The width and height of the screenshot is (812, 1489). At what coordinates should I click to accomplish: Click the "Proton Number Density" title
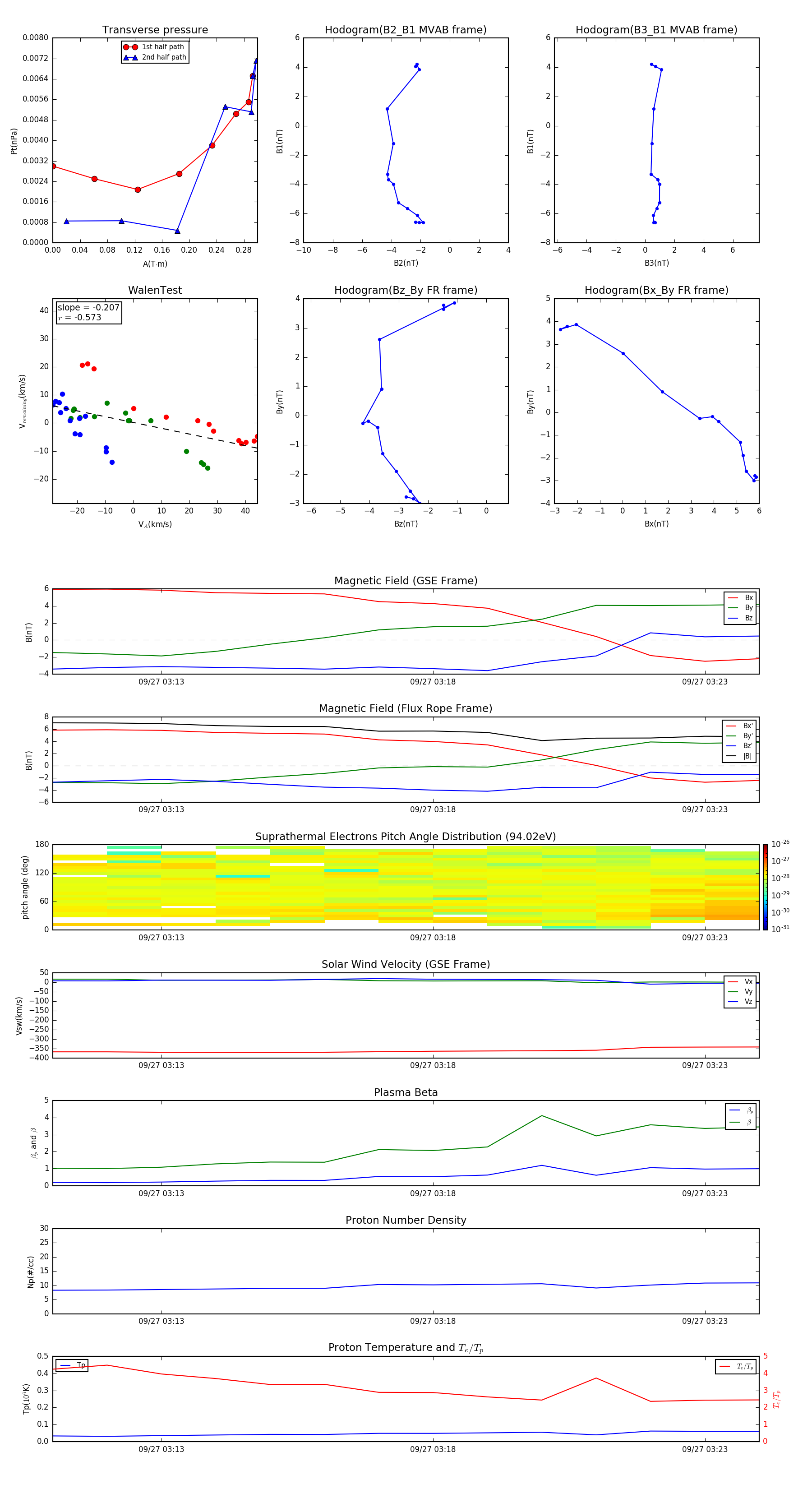pyautogui.click(x=406, y=1220)
